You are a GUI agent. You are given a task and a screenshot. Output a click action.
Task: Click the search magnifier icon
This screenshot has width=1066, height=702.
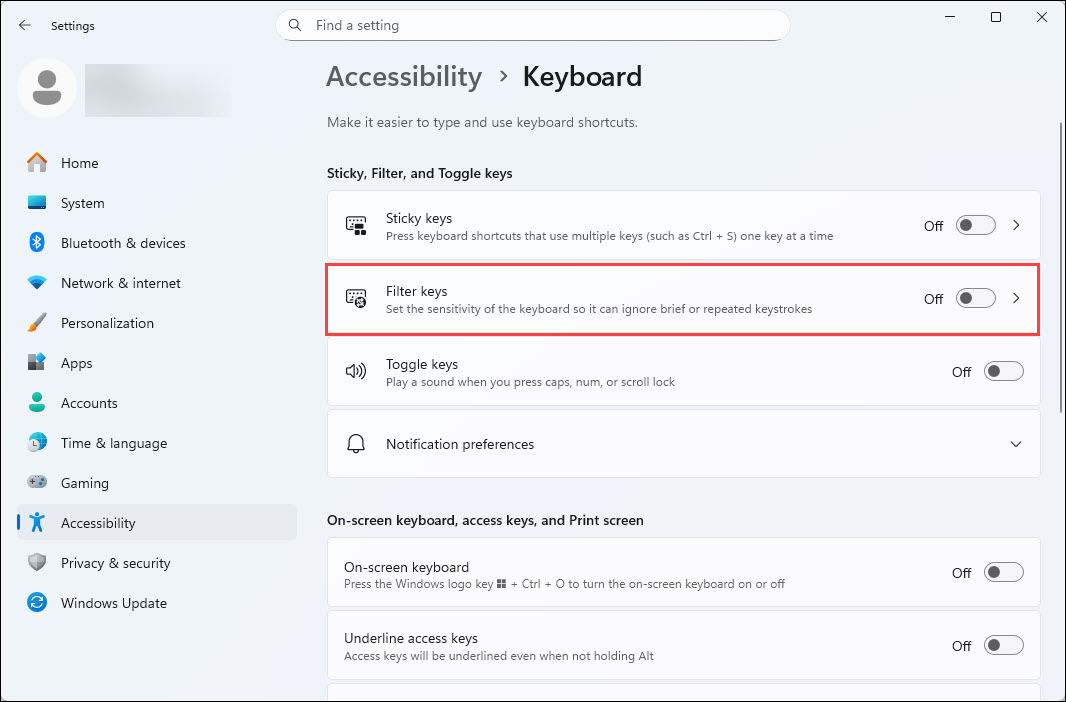coord(295,25)
